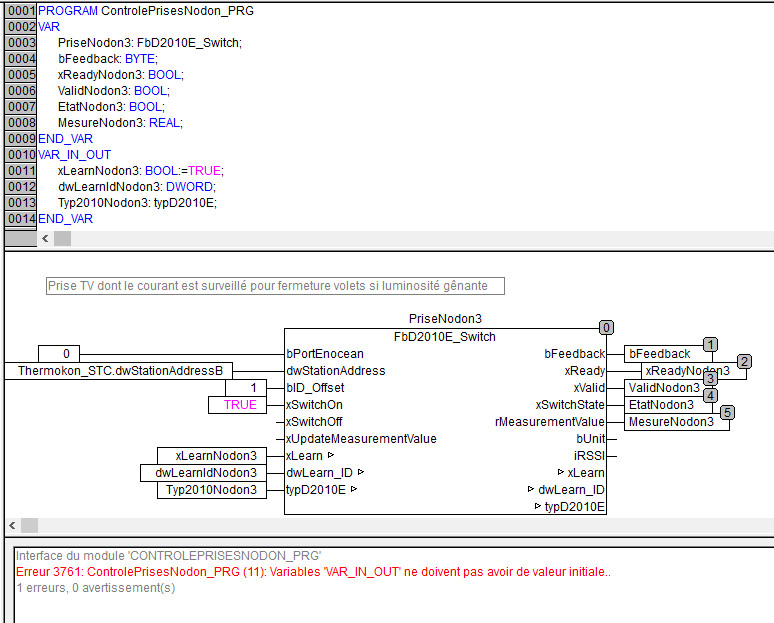Click the network comment about Prise TV
This screenshot has height=623, width=774.
coord(275,286)
